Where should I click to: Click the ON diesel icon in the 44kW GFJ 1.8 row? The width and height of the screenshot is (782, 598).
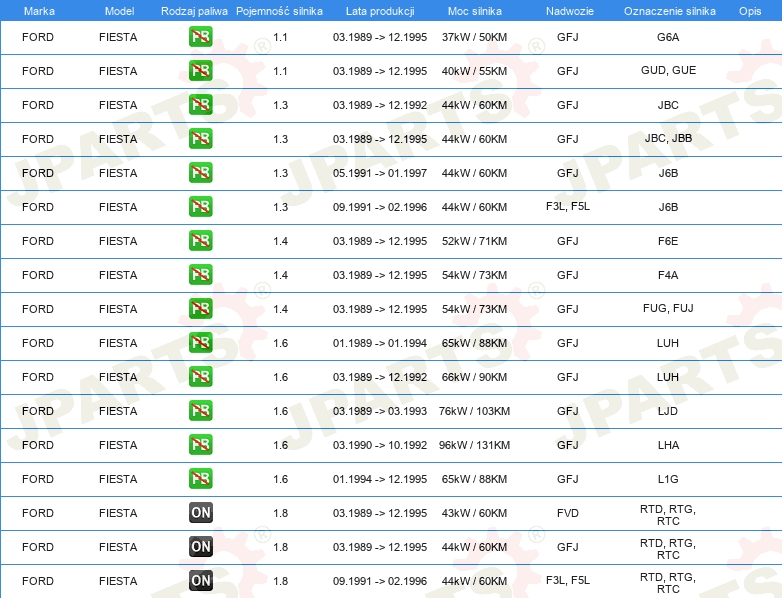coord(200,547)
